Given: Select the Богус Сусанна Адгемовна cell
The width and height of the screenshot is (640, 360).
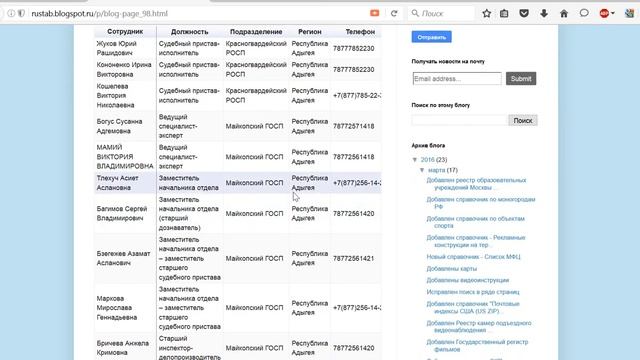Looking at the screenshot, I should point(125,126).
